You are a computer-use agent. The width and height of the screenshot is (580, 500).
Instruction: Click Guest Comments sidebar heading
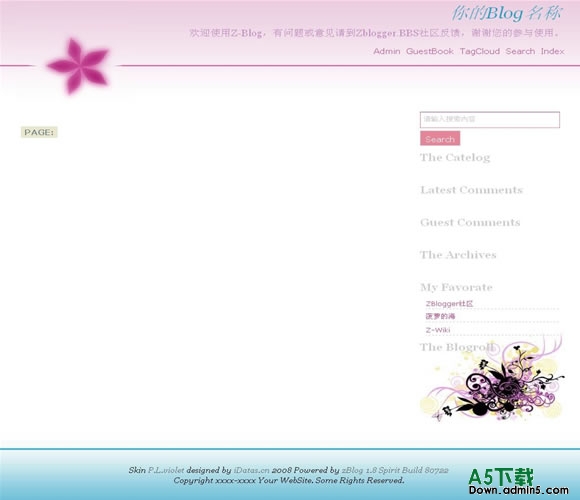[470, 222]
